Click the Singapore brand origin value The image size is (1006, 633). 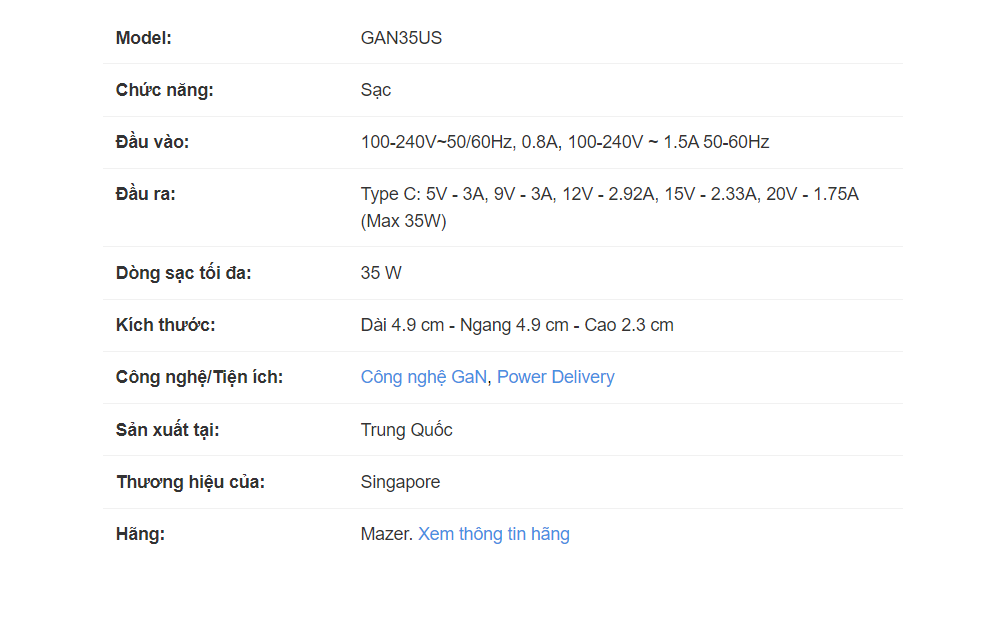[x=400, y=482]
